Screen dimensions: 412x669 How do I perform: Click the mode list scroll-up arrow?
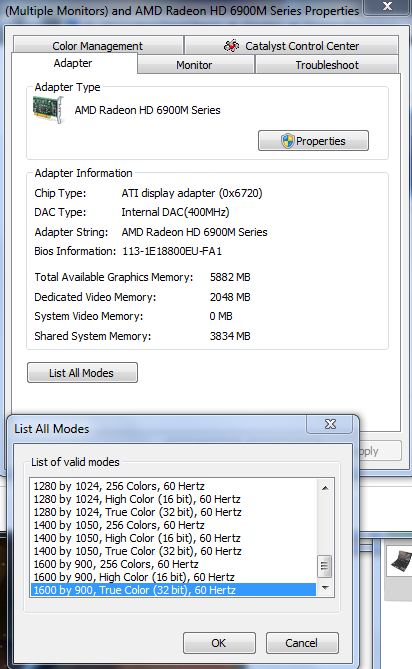click(x=325, y=487)
